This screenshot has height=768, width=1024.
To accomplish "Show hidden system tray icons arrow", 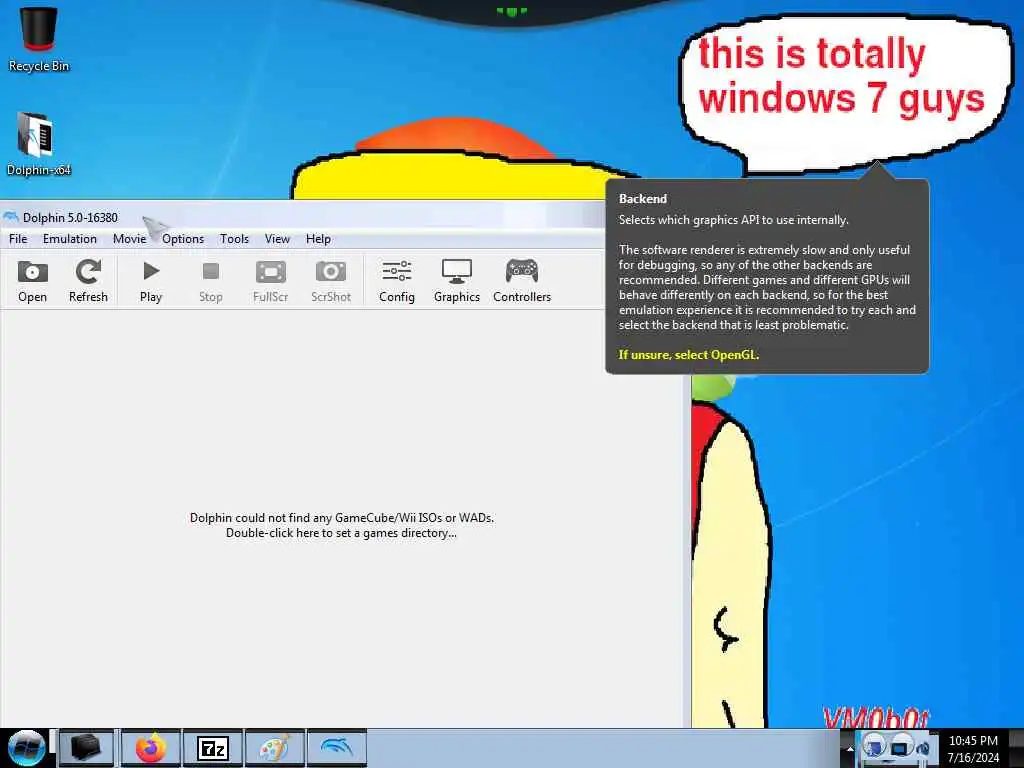I will 850,748.
